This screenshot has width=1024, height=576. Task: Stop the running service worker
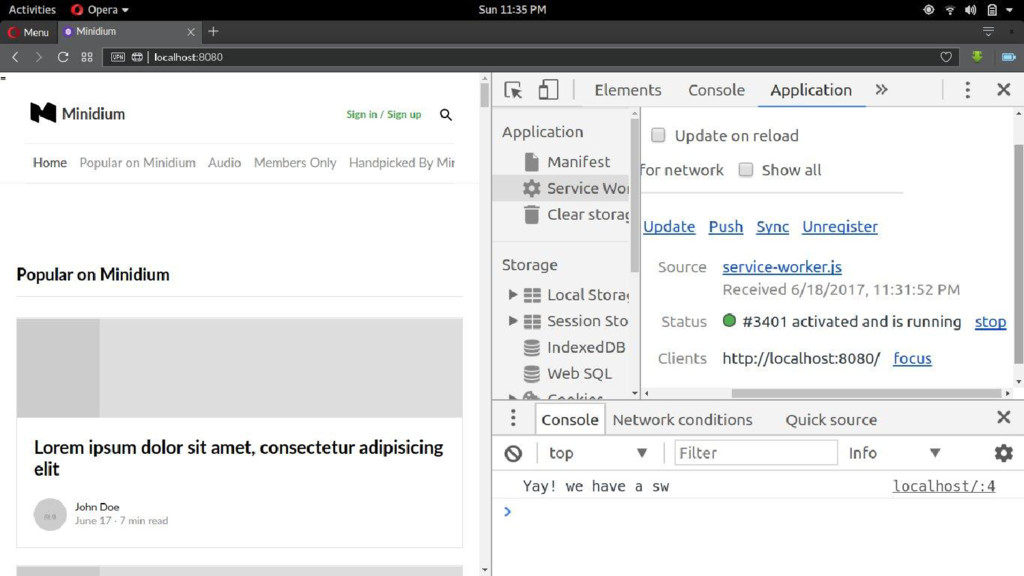click(990, 322)
